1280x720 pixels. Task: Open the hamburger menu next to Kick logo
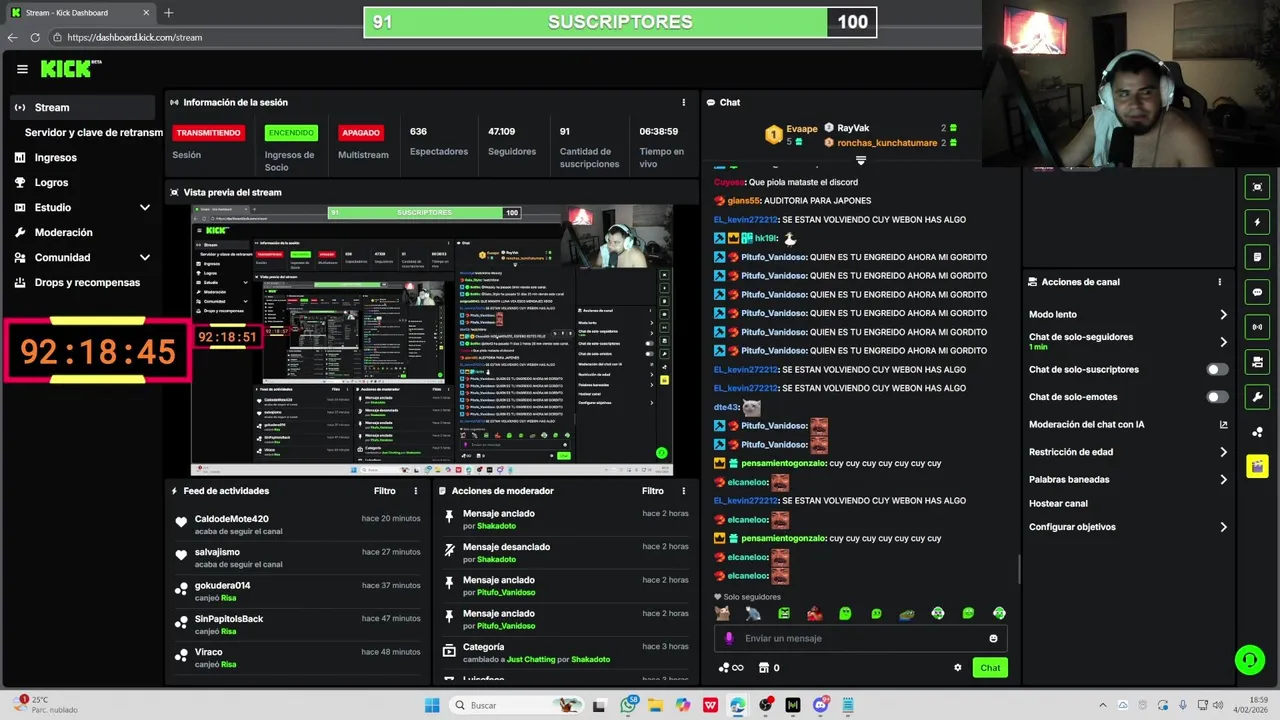22,69
